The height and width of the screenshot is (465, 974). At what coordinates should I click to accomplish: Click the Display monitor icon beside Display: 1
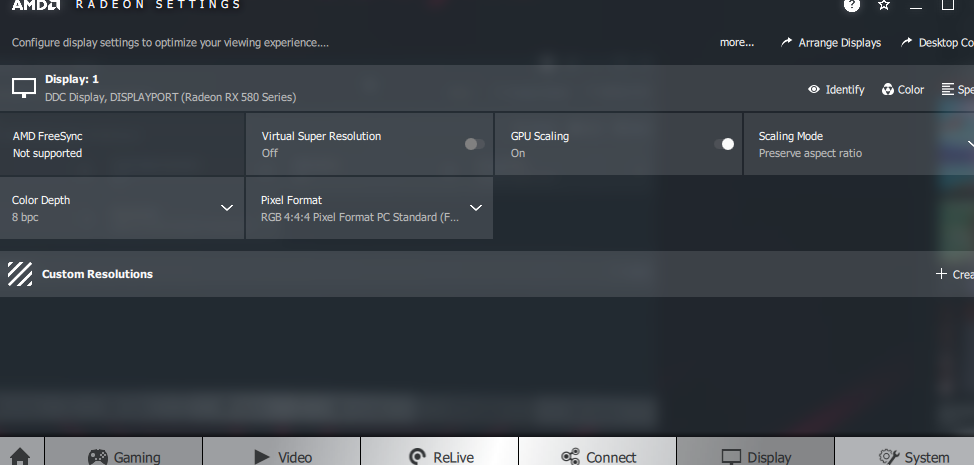click(24, 88)
